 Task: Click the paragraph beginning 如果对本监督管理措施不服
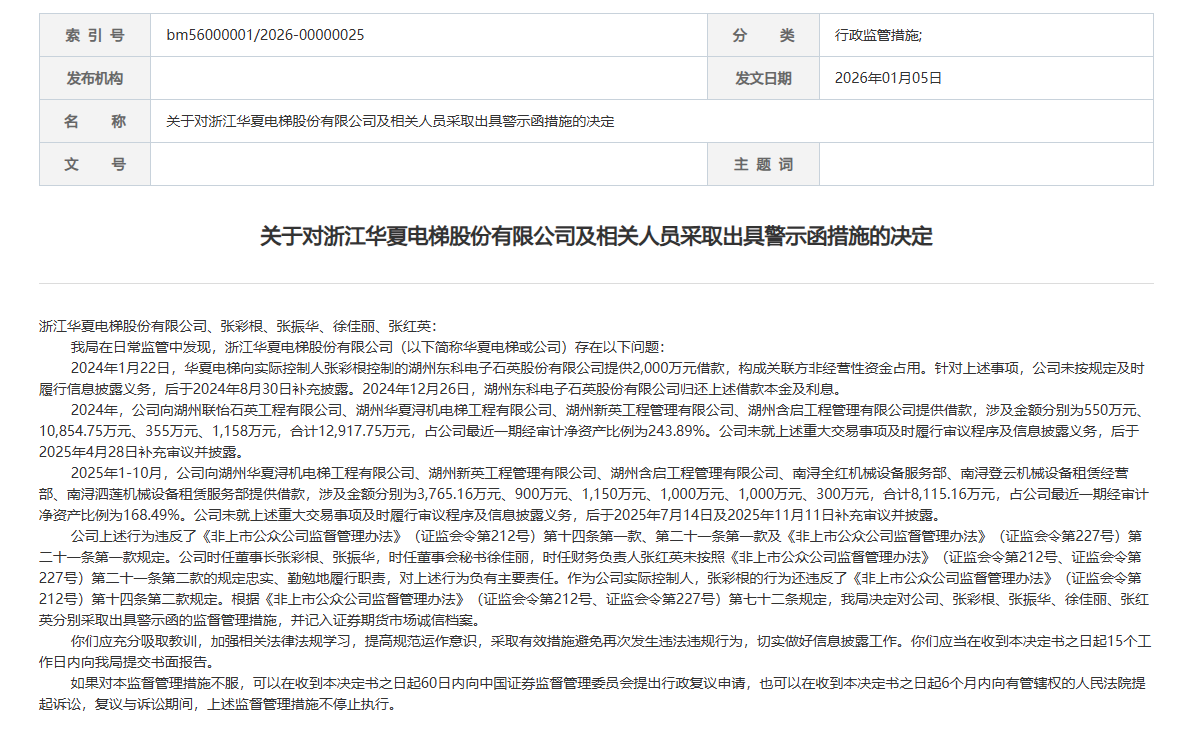pos(595,693)
